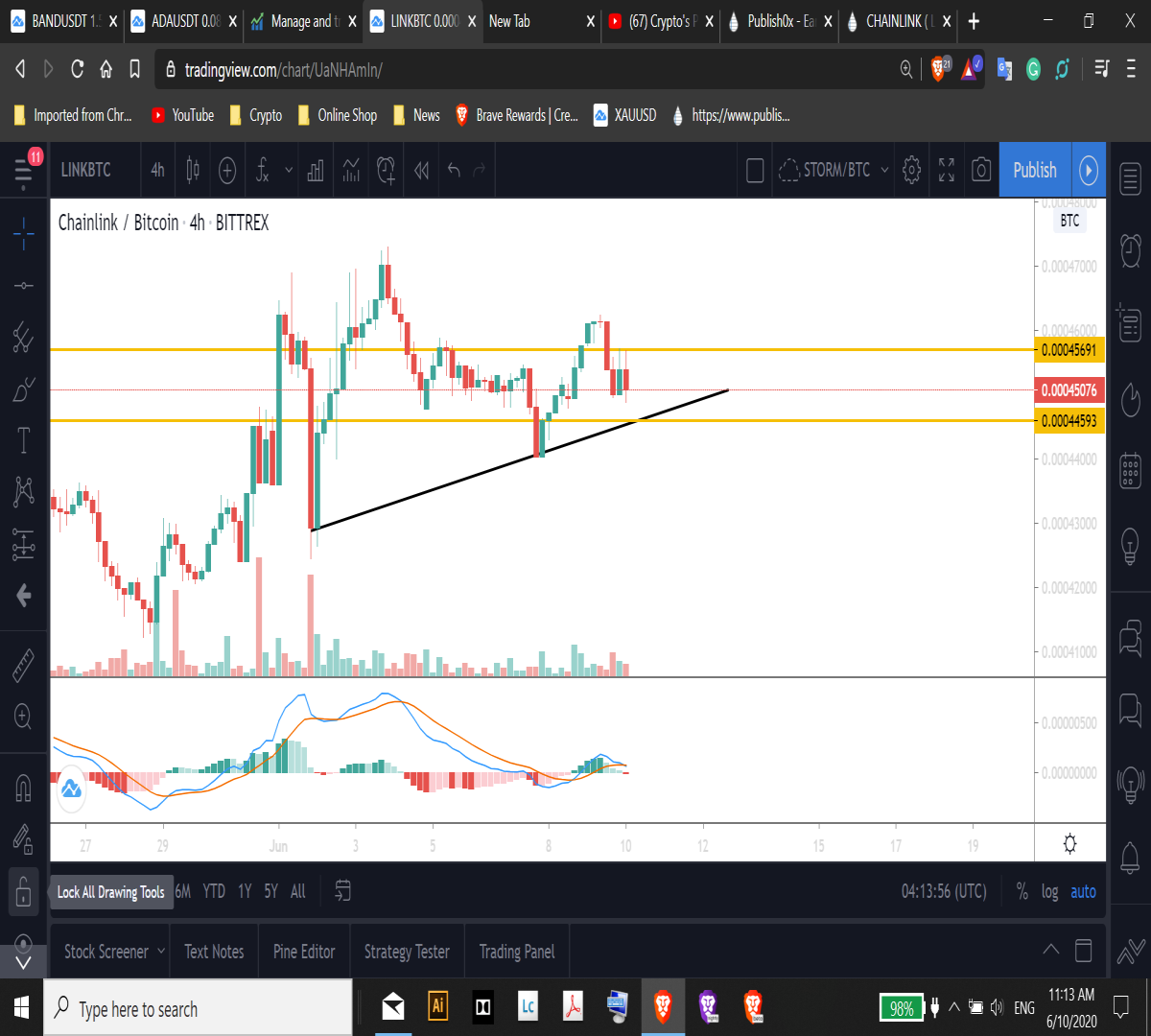Open the Pine Editor tab
1151x1036 pixels.
coord(304,952)
